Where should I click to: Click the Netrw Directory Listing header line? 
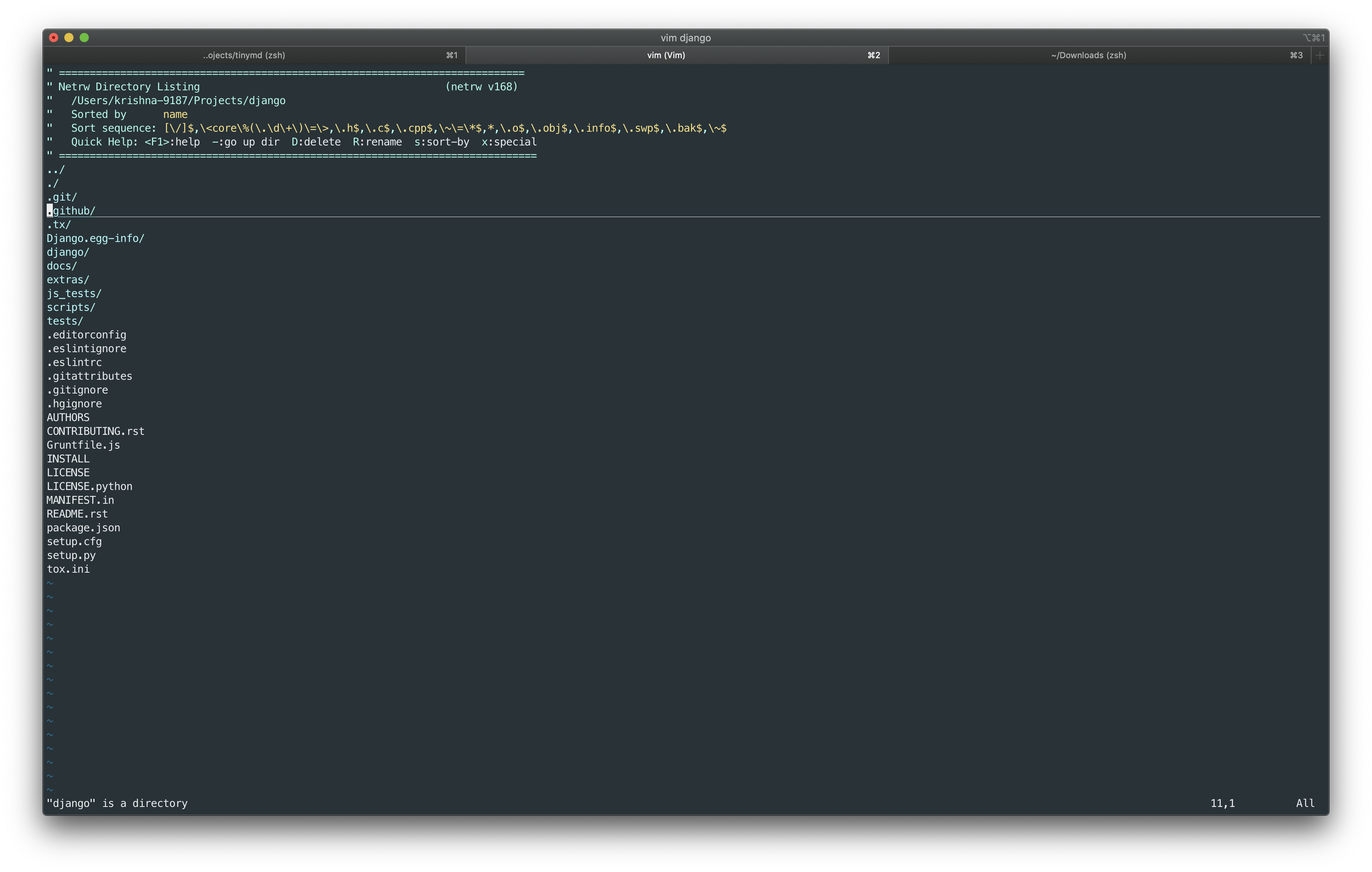click(x=129, y=87)
